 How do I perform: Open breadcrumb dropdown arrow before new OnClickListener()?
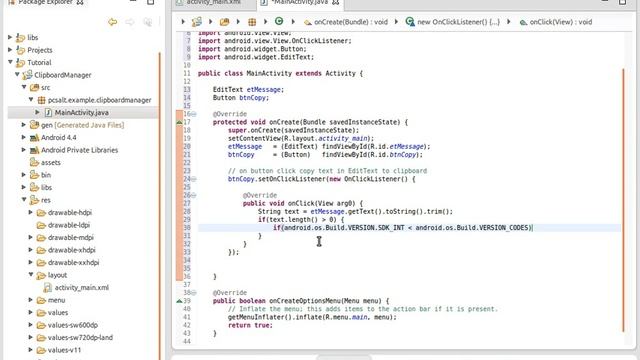tap(396, 22)
